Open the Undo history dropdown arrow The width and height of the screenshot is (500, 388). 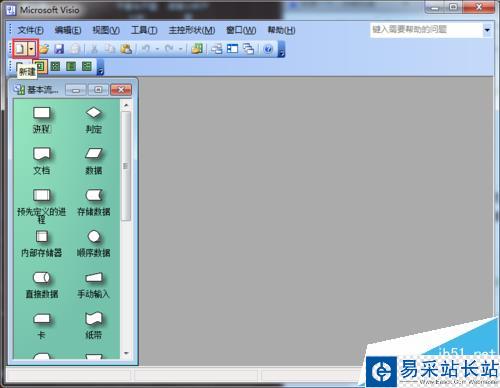point(156,49)
